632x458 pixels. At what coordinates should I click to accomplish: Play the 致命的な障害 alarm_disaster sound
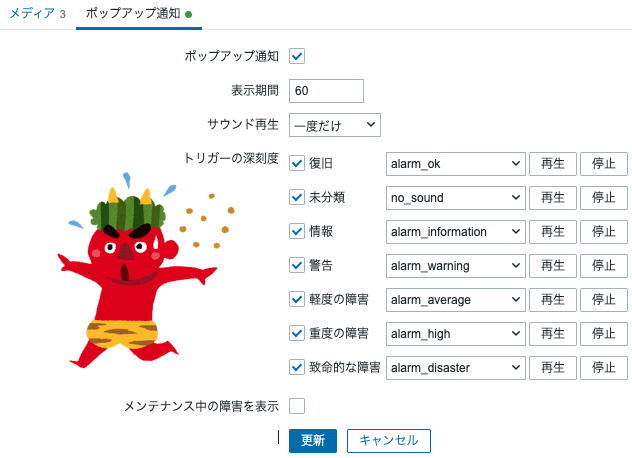(553, 368)
